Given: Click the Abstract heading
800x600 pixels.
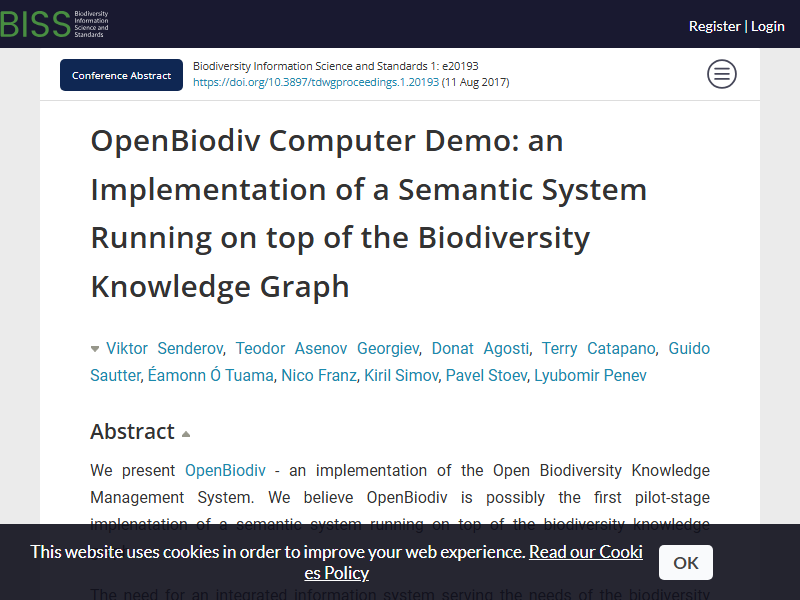Looking at the screenshot, I should 132,432.
